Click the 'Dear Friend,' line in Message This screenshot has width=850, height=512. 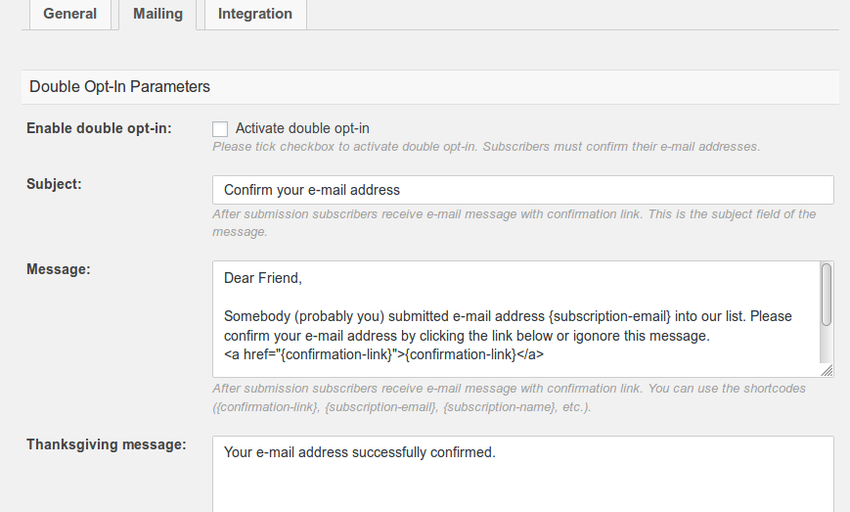tap(263, 278)
